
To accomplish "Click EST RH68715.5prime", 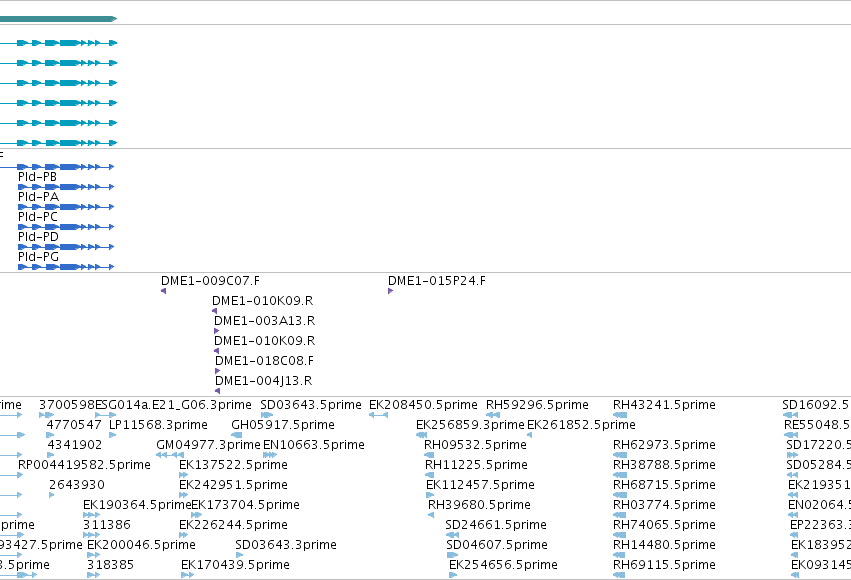I will pos(664,485).
